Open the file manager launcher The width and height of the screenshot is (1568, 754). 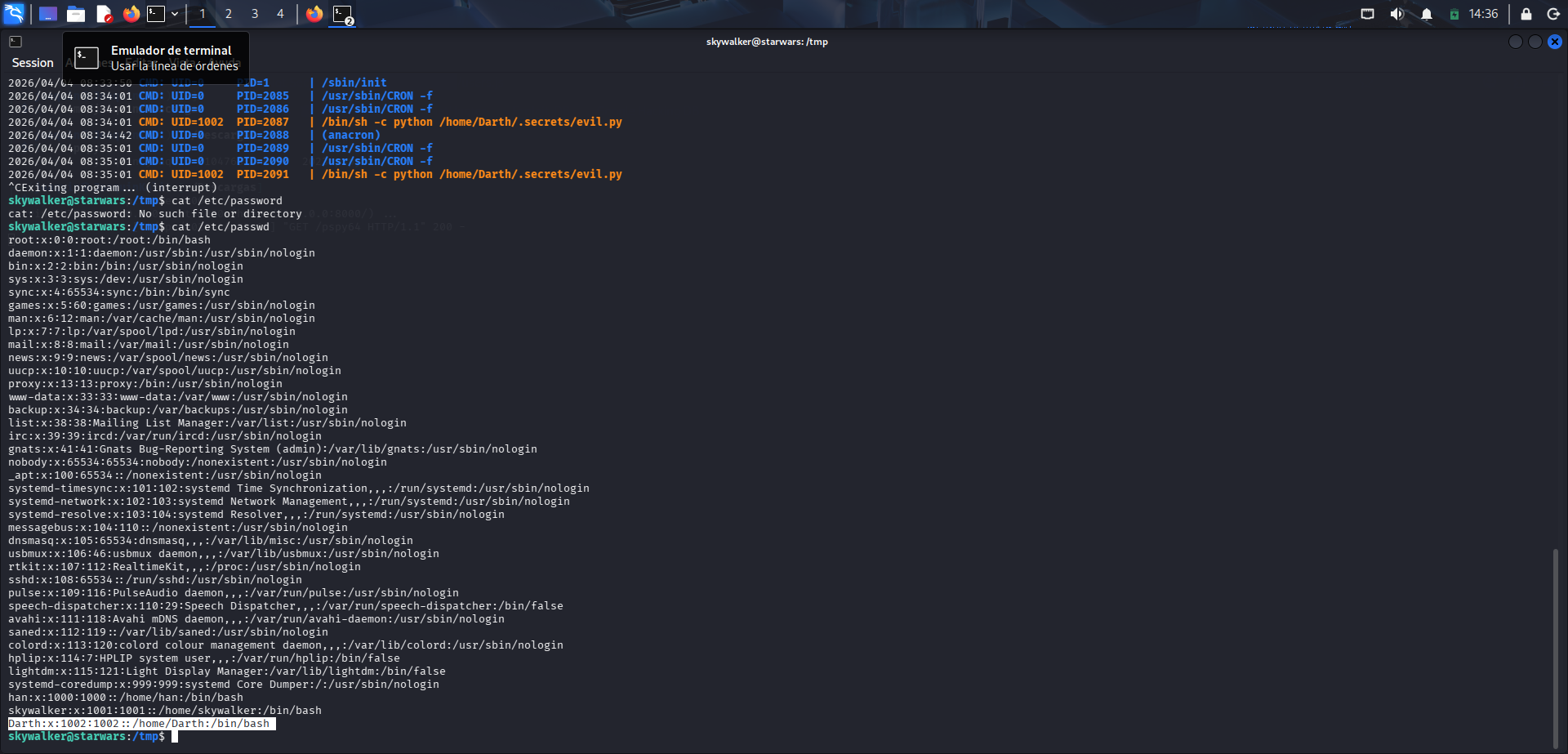[x=76, y=14]
